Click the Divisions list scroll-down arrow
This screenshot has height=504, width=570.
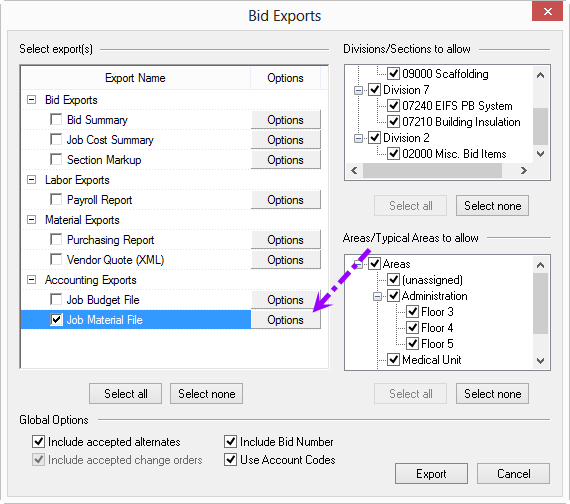[x=541, y=154]
